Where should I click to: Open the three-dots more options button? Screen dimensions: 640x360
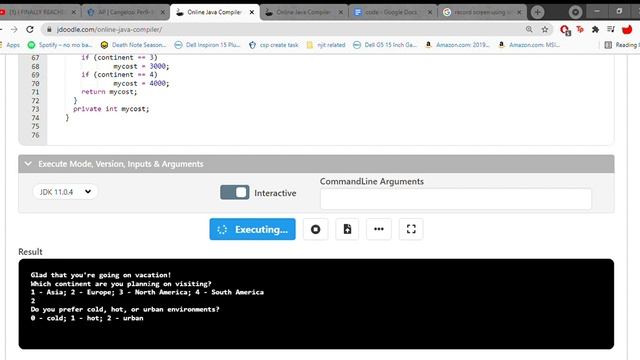coord(379,229)
